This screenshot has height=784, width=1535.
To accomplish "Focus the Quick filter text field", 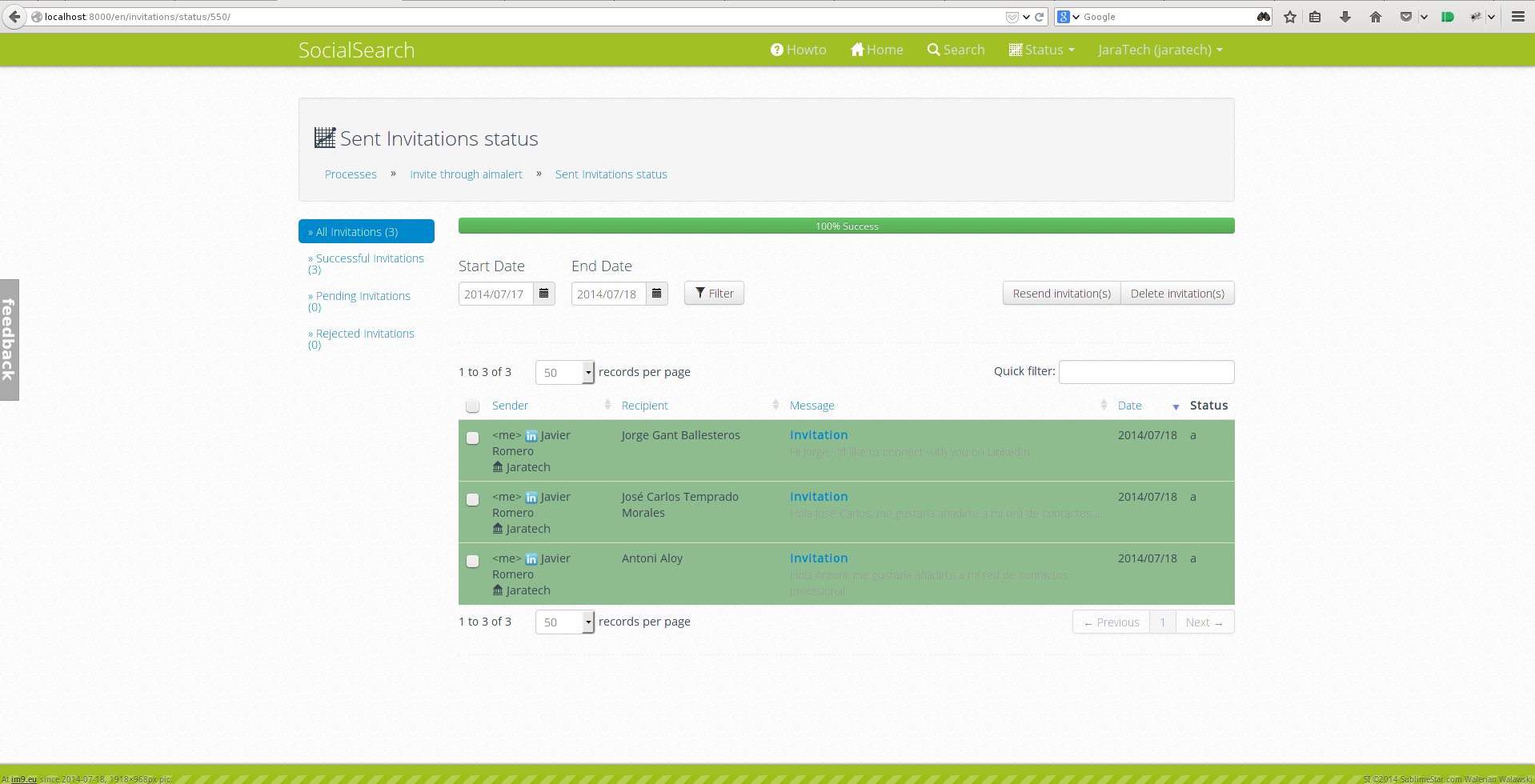I will click(1146, 372).
